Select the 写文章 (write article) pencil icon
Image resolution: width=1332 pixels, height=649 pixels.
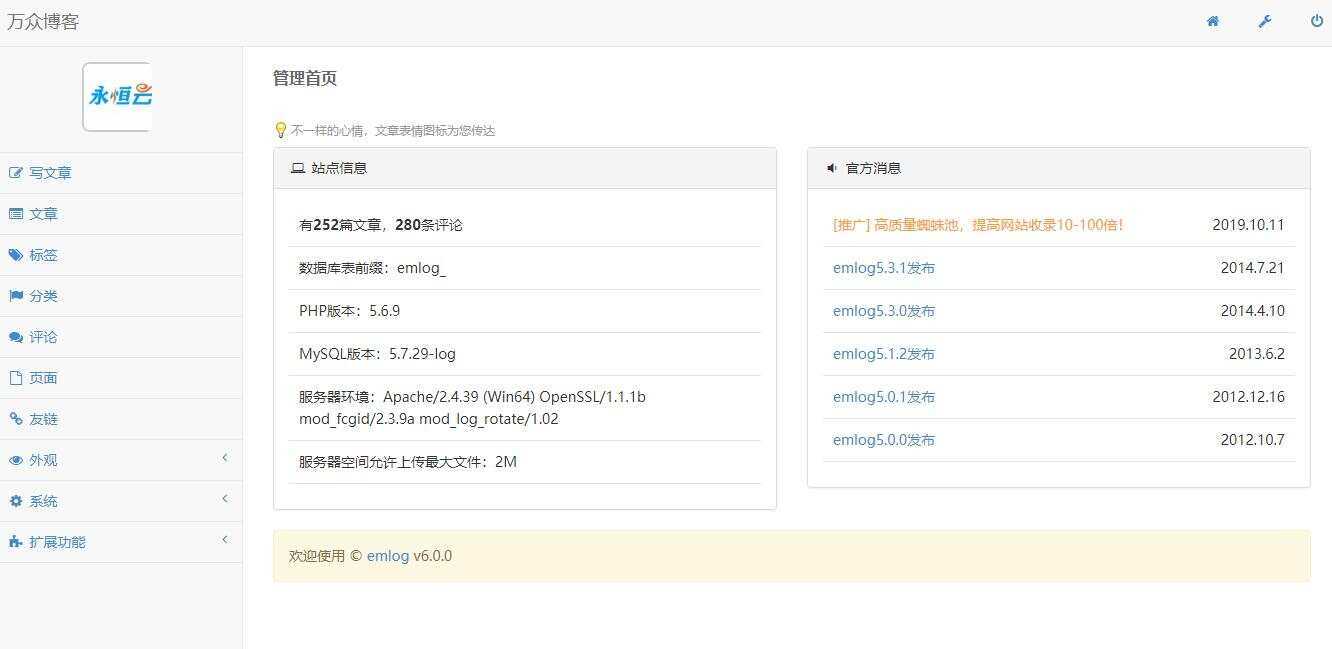click(x=16, y=172)
